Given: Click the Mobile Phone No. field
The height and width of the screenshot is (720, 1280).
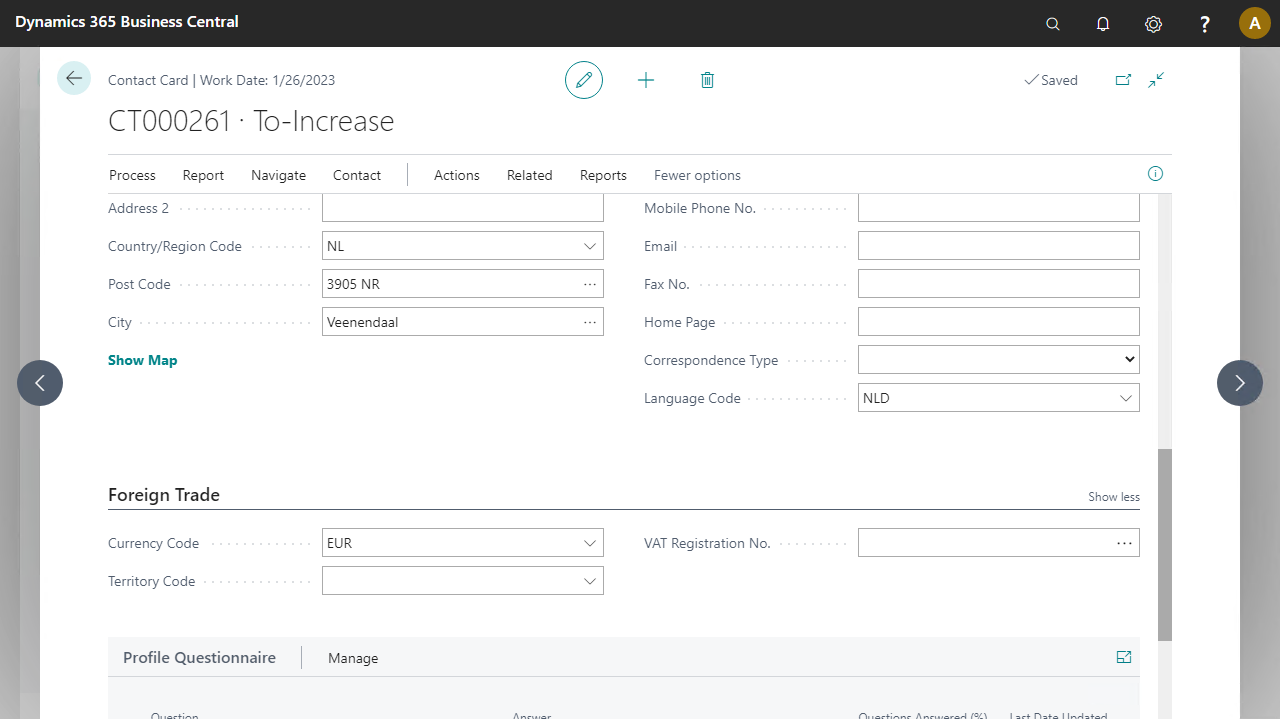Looking at the screenshot, I should 999,208.
